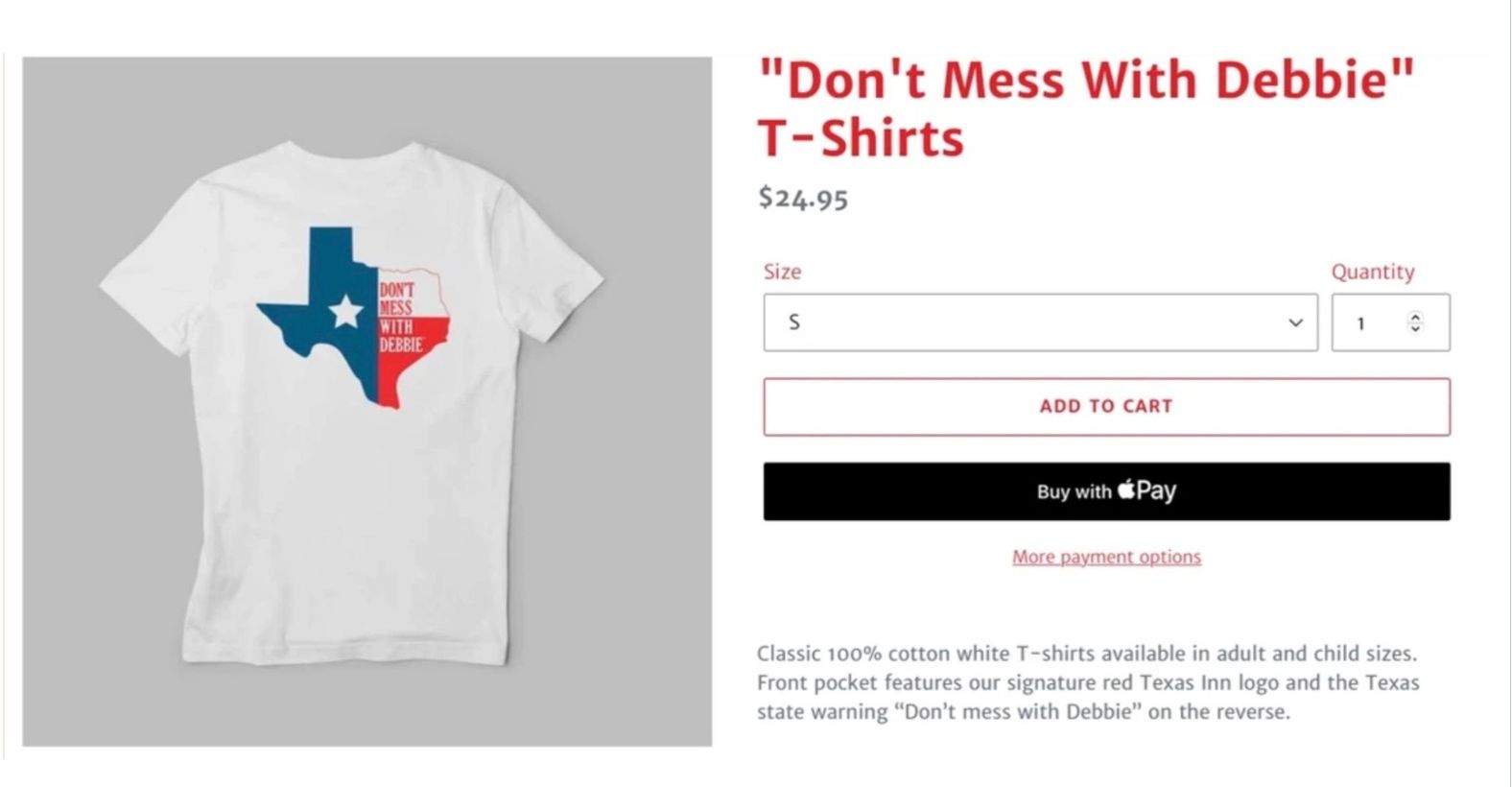Open the More payment options link
The height and width of the screenshot is (787, 1512).
click(1106, 557)
